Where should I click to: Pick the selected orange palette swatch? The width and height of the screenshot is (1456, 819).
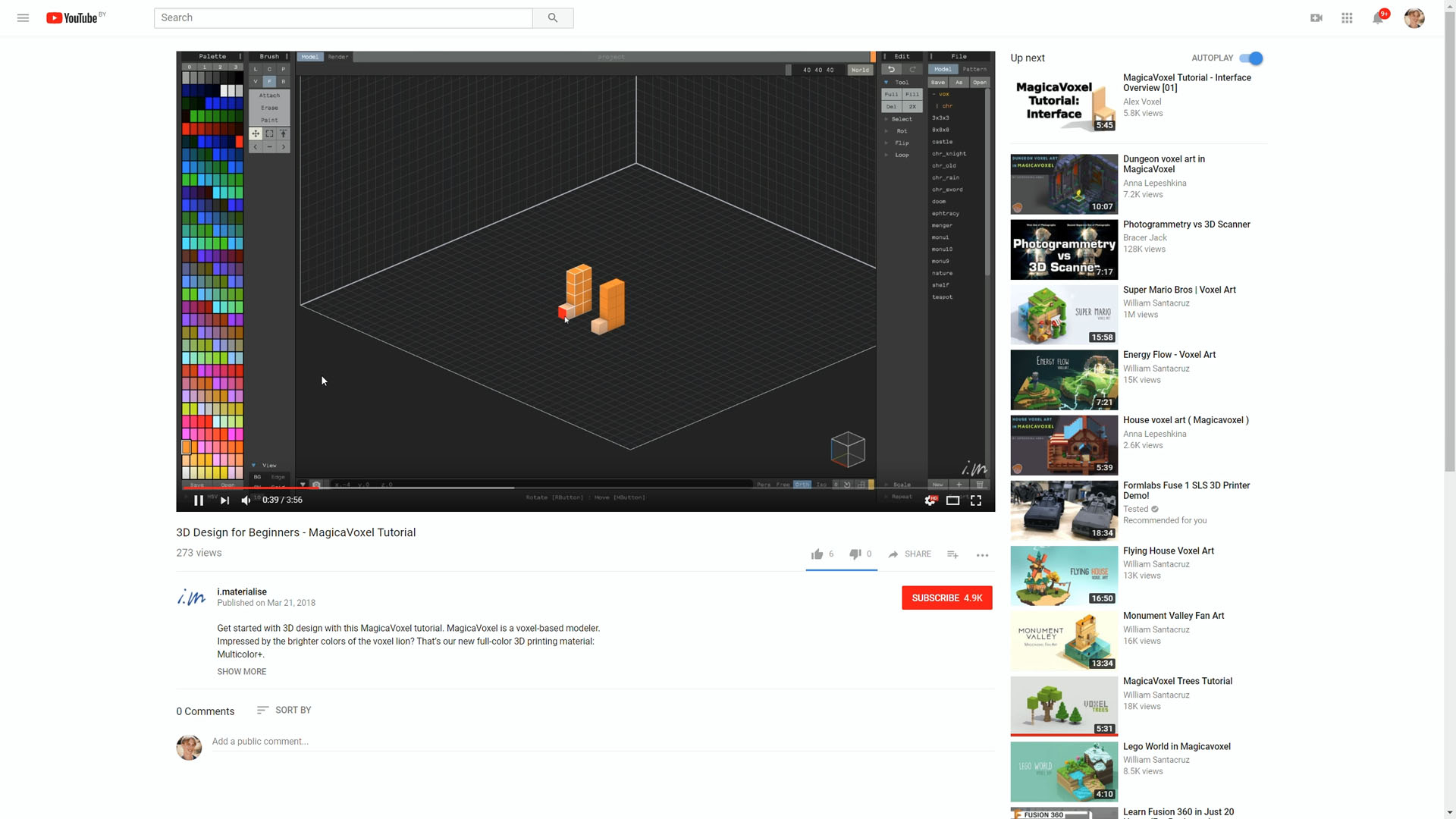click(186, 447)
